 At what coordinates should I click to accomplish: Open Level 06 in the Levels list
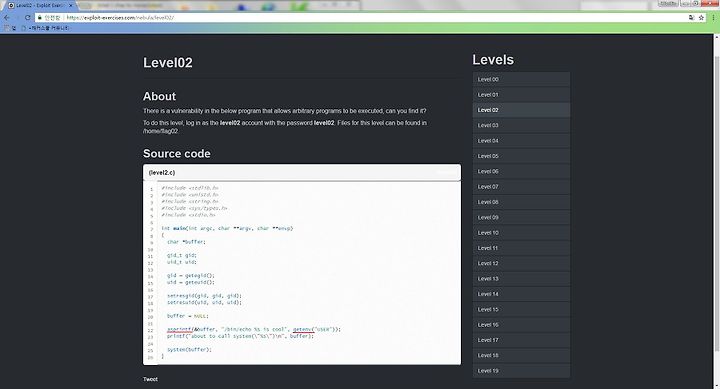pyautogui.click(x=521, y=171)
